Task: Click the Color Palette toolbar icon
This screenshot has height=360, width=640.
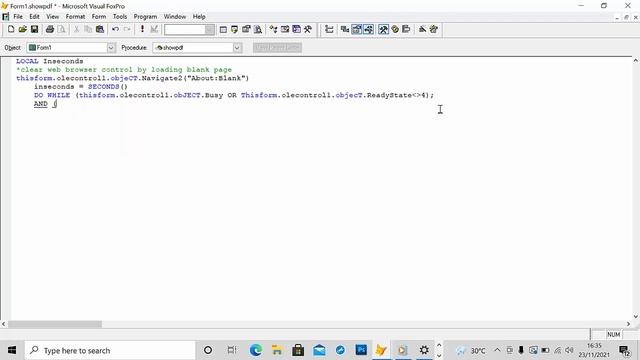Action: click(x=395, y=29)
